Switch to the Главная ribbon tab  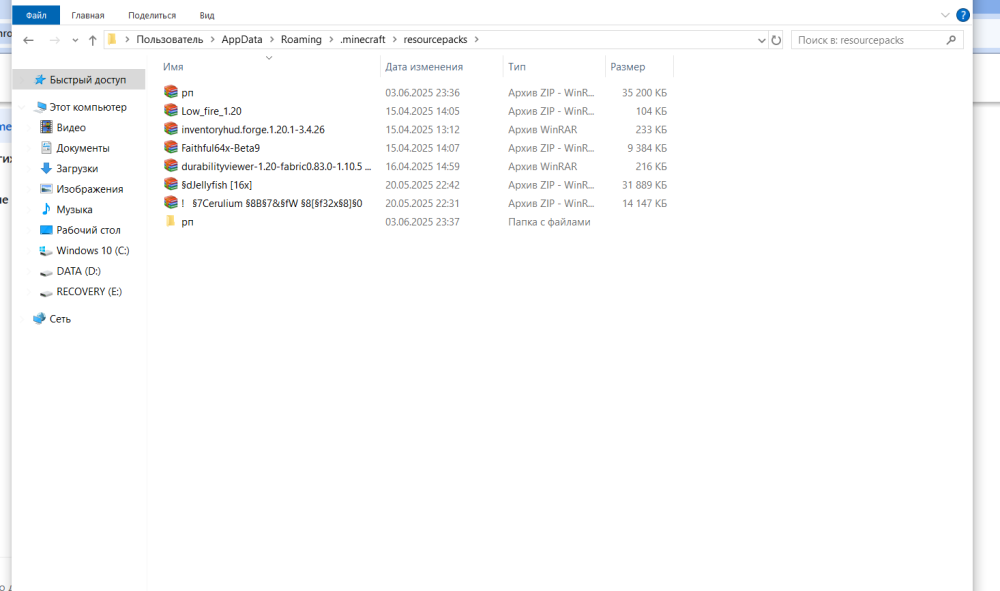88,15
